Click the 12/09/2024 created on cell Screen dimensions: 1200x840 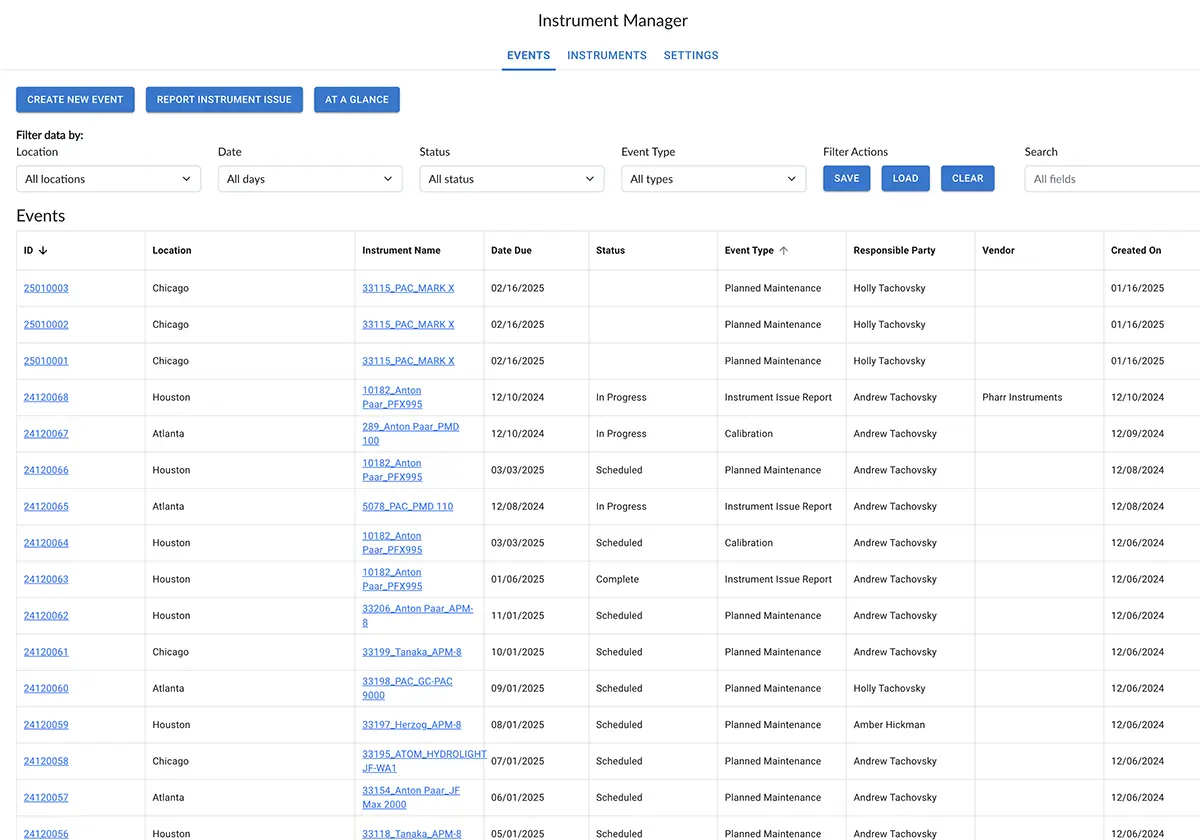click(1138, 434)
